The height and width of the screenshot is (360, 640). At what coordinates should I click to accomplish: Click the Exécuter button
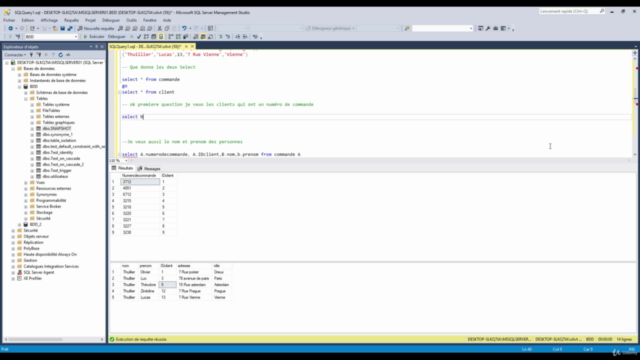pos(94,37)
